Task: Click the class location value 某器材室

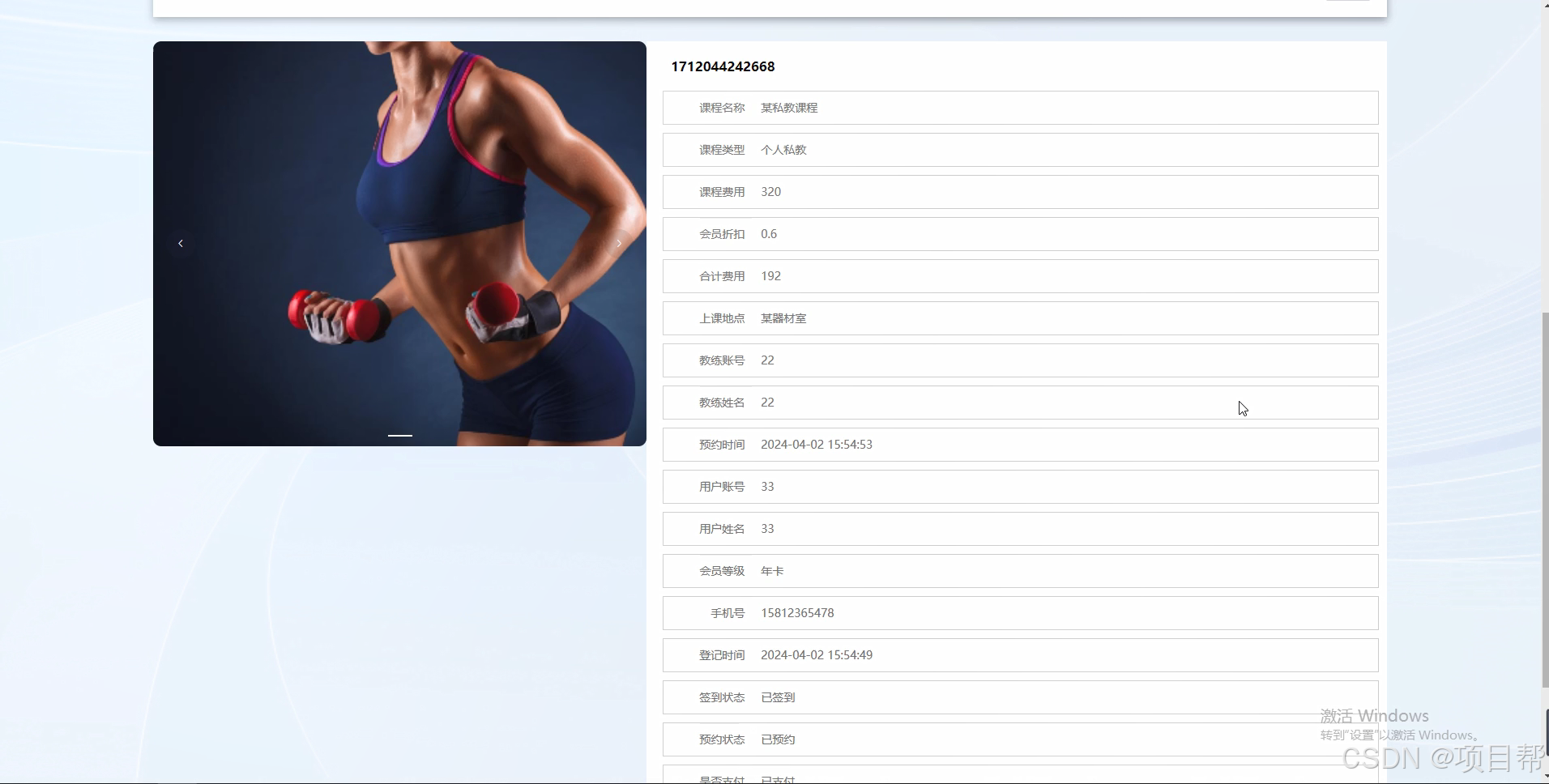Action: tap(783, 318)
